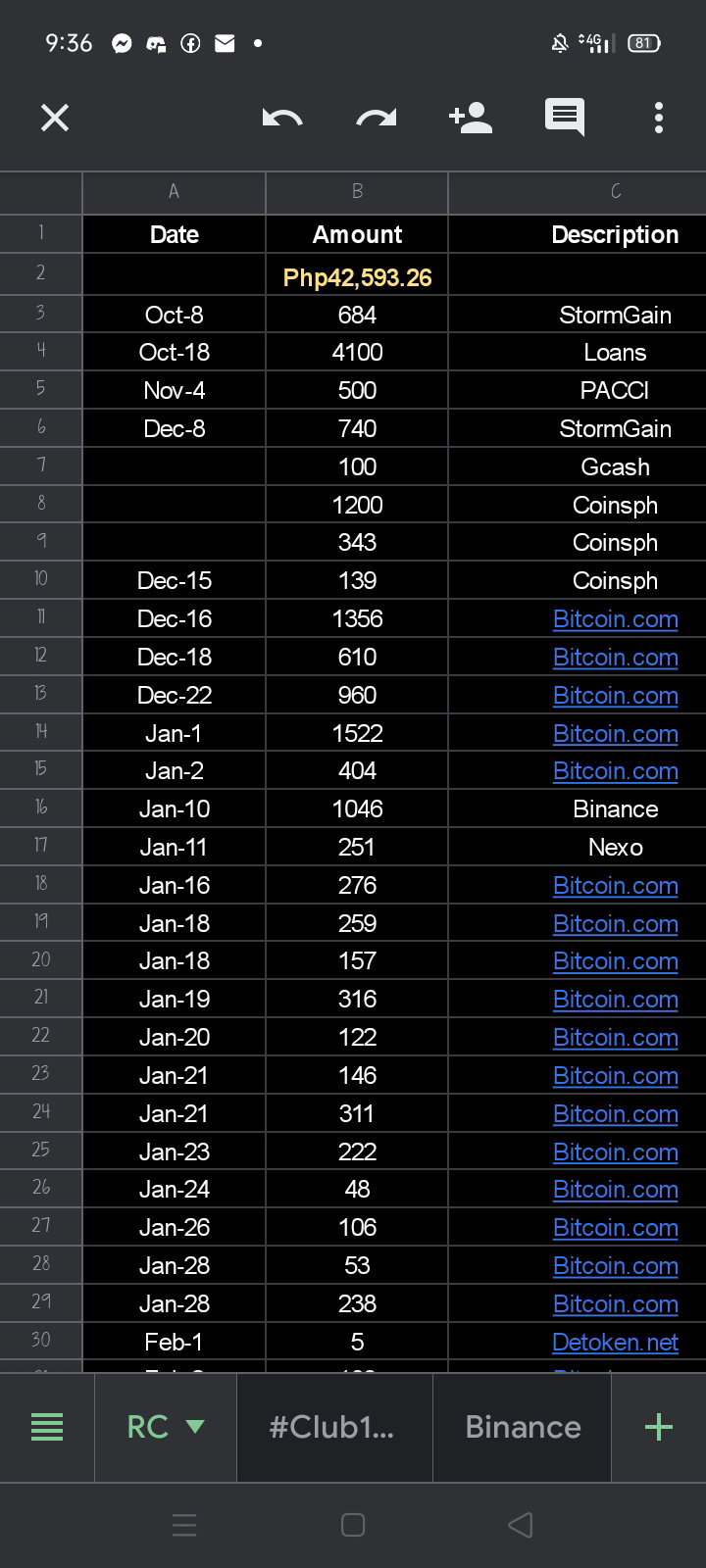The image size is (706, 1568).
Task: Tap the redo arrow icon
Action: click(x=377, y=119)
